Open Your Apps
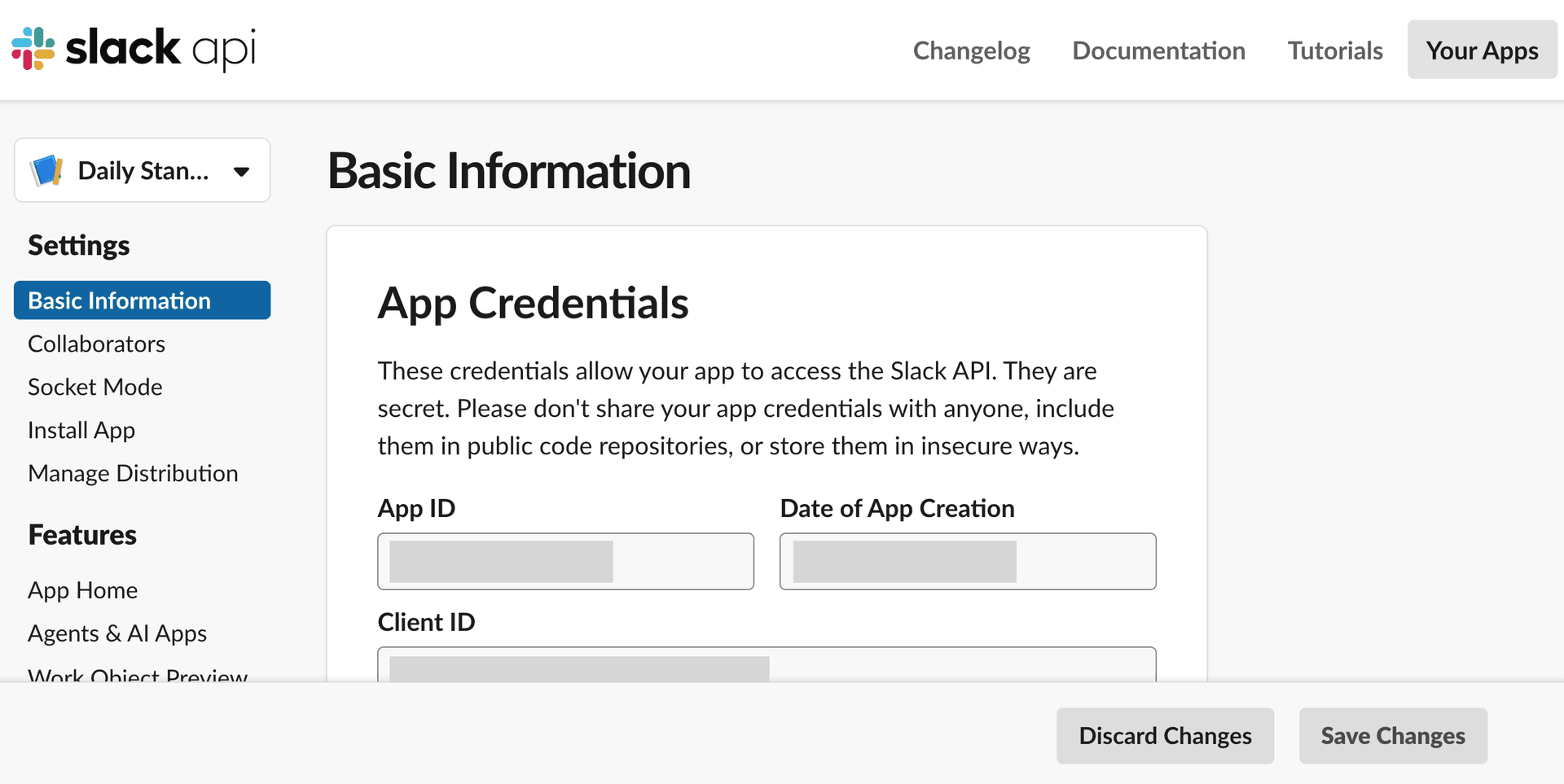Viewport: 1564px width, 784px height. (1482, 50)
